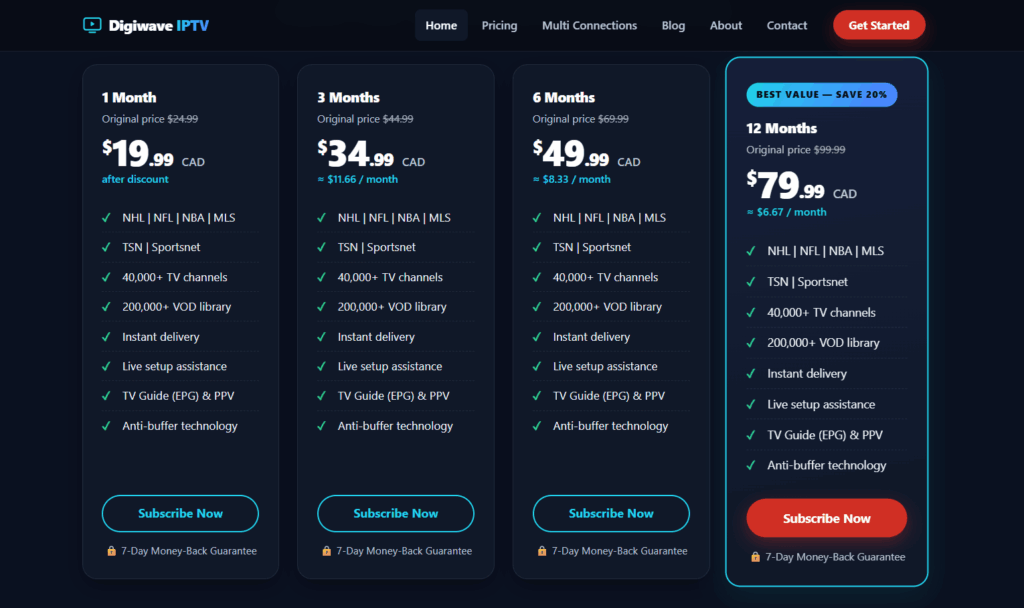Click the lock icon under the 1 Month plan
The image size is (1024, 608).
point(112,551)
